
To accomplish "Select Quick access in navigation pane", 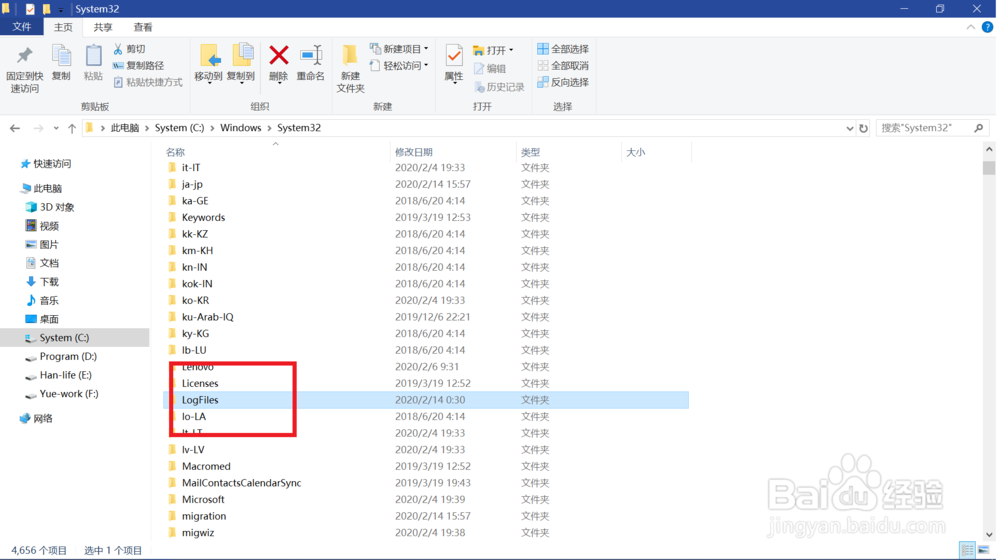I will tap(46, 164).
